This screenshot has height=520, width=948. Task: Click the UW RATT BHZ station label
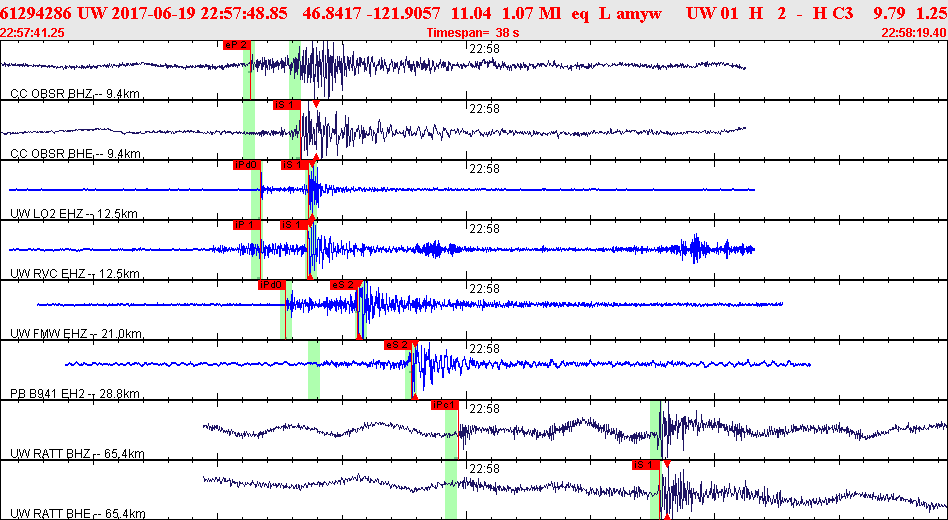coord(78,453)
